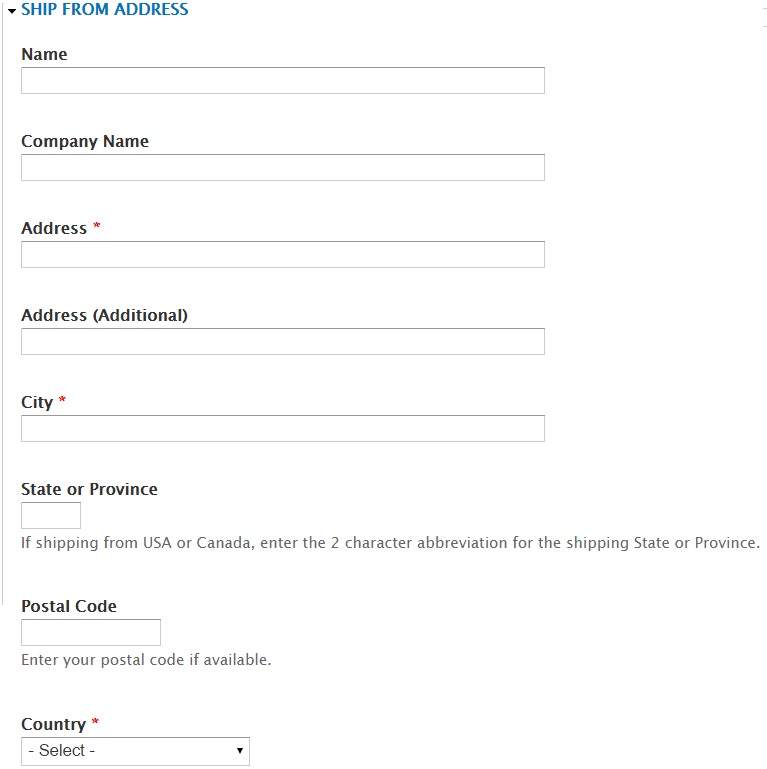
Task: Focus the Address (Additional) text box
Action: (x=283, y=341)
